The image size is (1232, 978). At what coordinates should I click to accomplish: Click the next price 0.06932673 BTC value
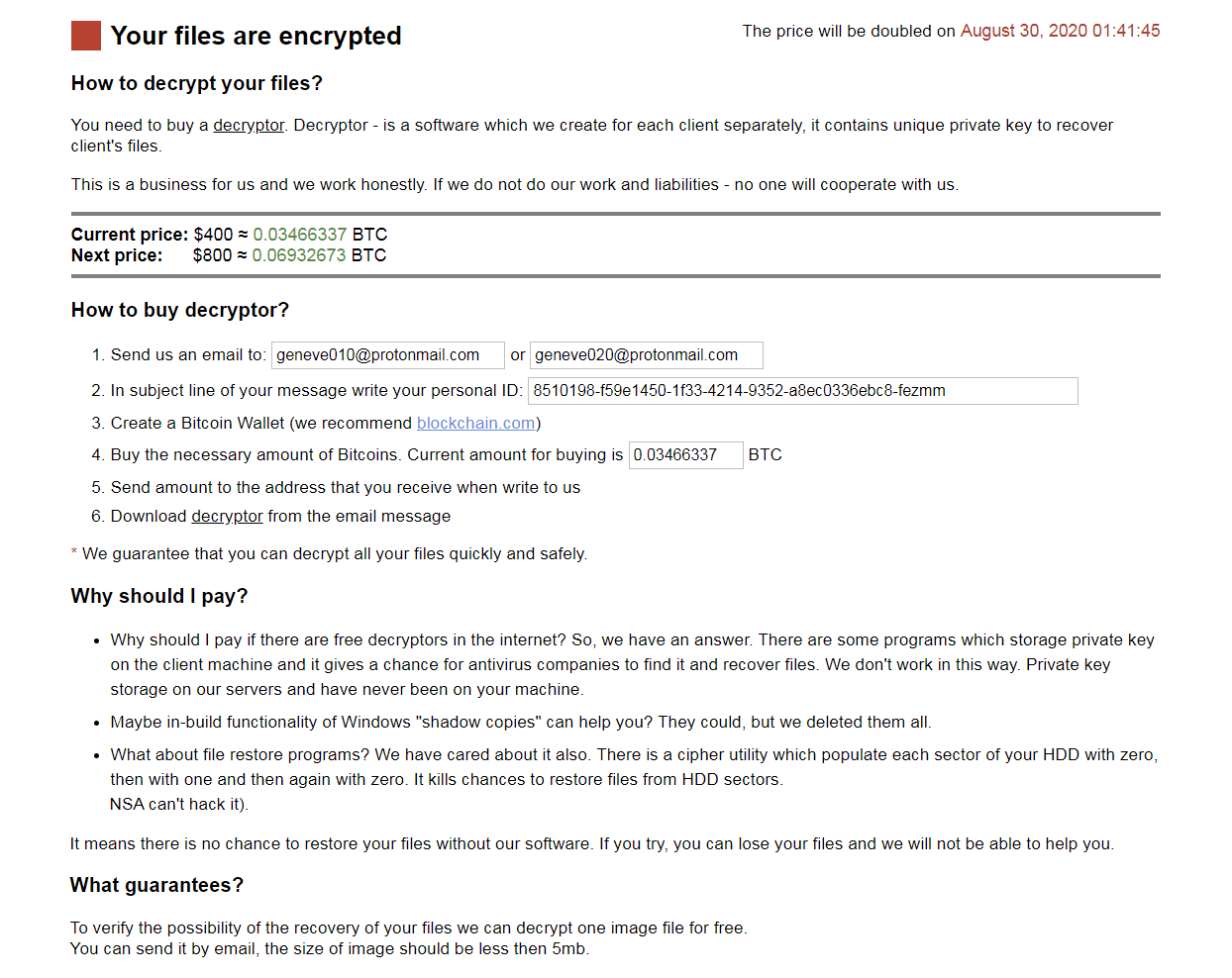299,255
